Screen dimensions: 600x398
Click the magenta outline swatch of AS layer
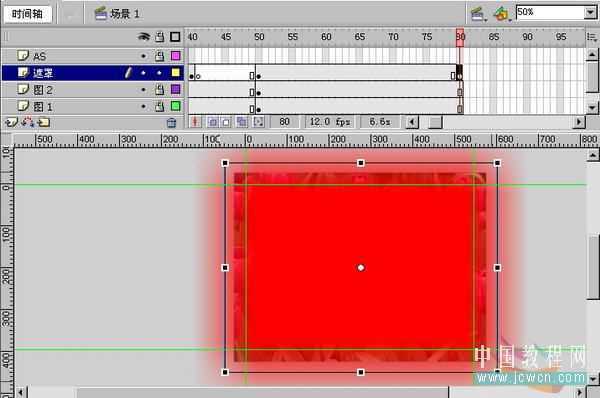pyautogui.click(x=176, y=56)
